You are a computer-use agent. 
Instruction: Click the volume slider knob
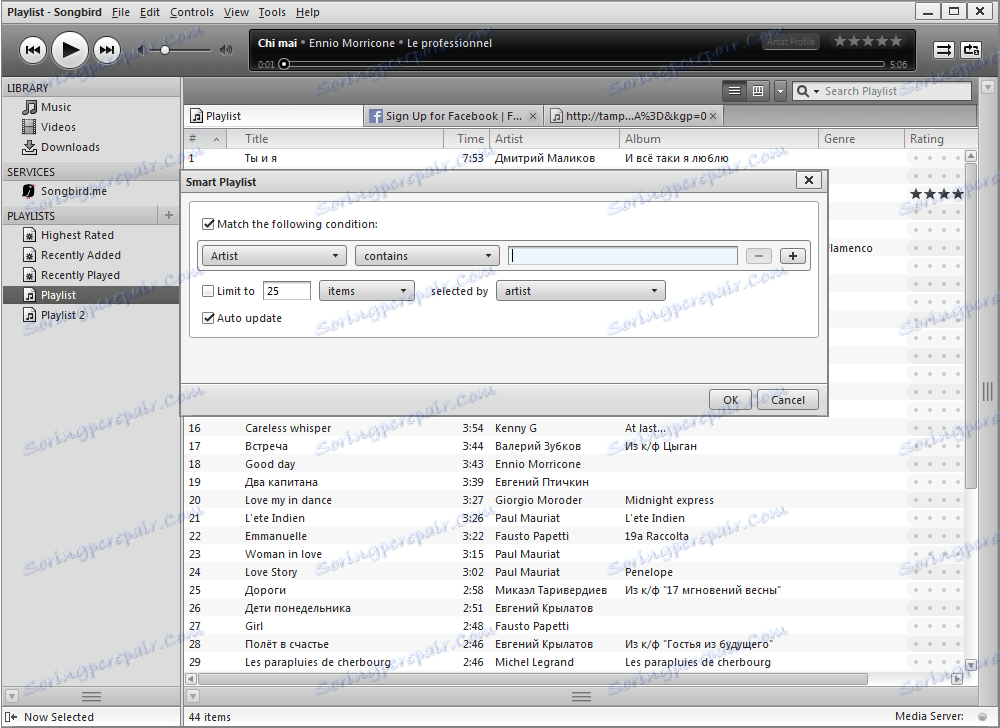pyautogui.click(x=165, y=50)
